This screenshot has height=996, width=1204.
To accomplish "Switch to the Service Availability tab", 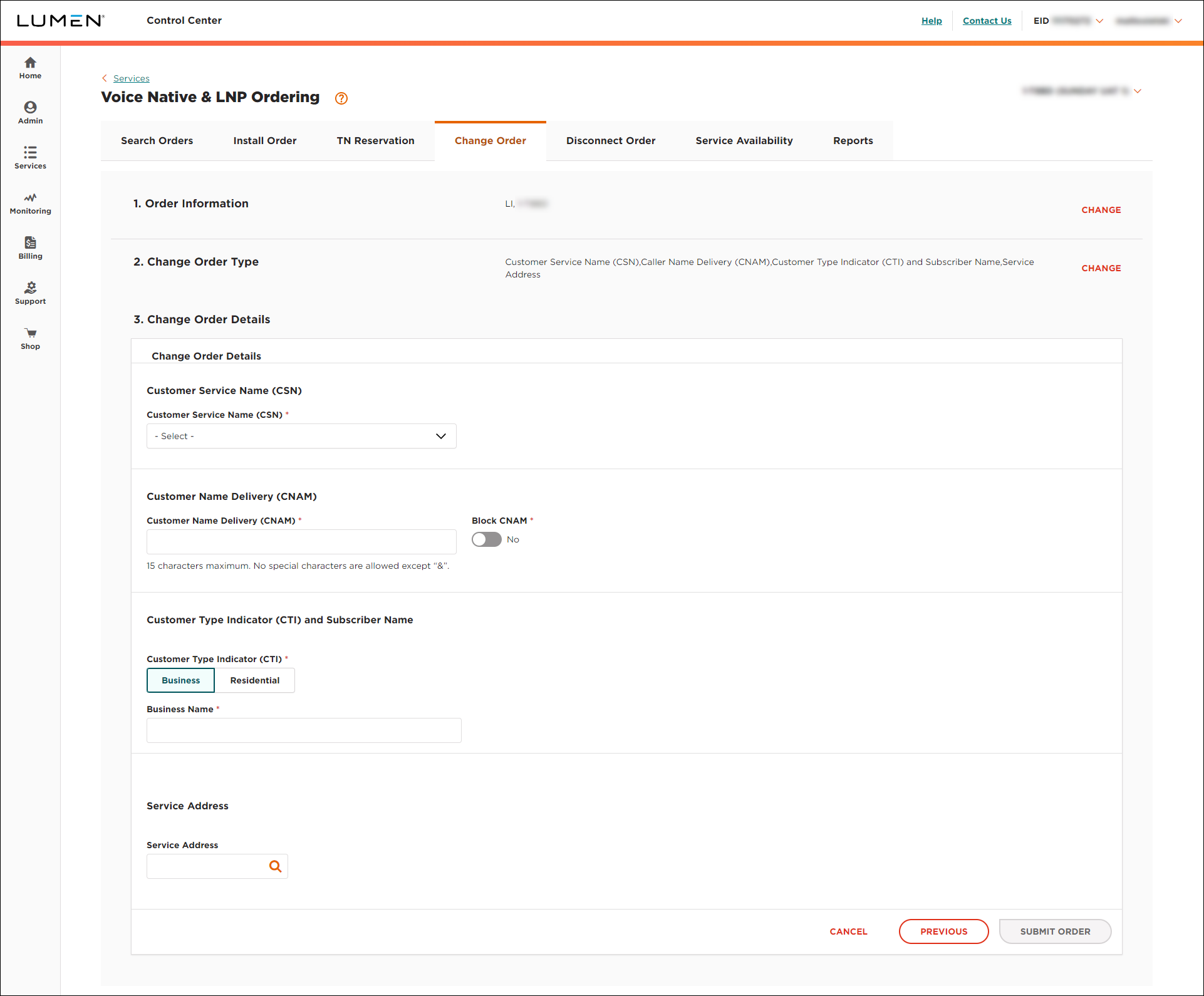I will click(x=744, y=141).
